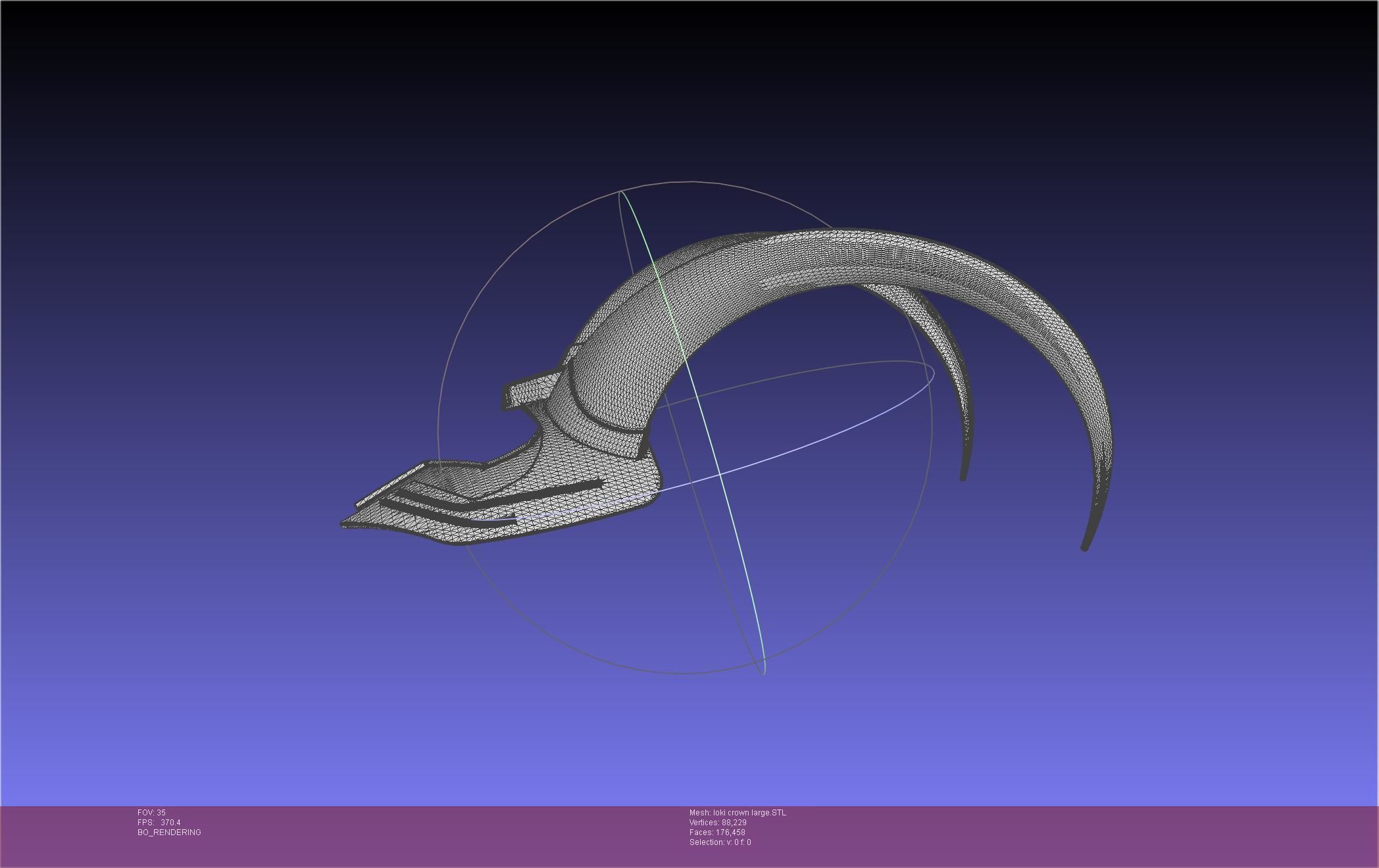The width and height of the screenshot is (1379, 868).
Task: Select the 'FOV: 35' status text
Action: (x=151, y=813)
